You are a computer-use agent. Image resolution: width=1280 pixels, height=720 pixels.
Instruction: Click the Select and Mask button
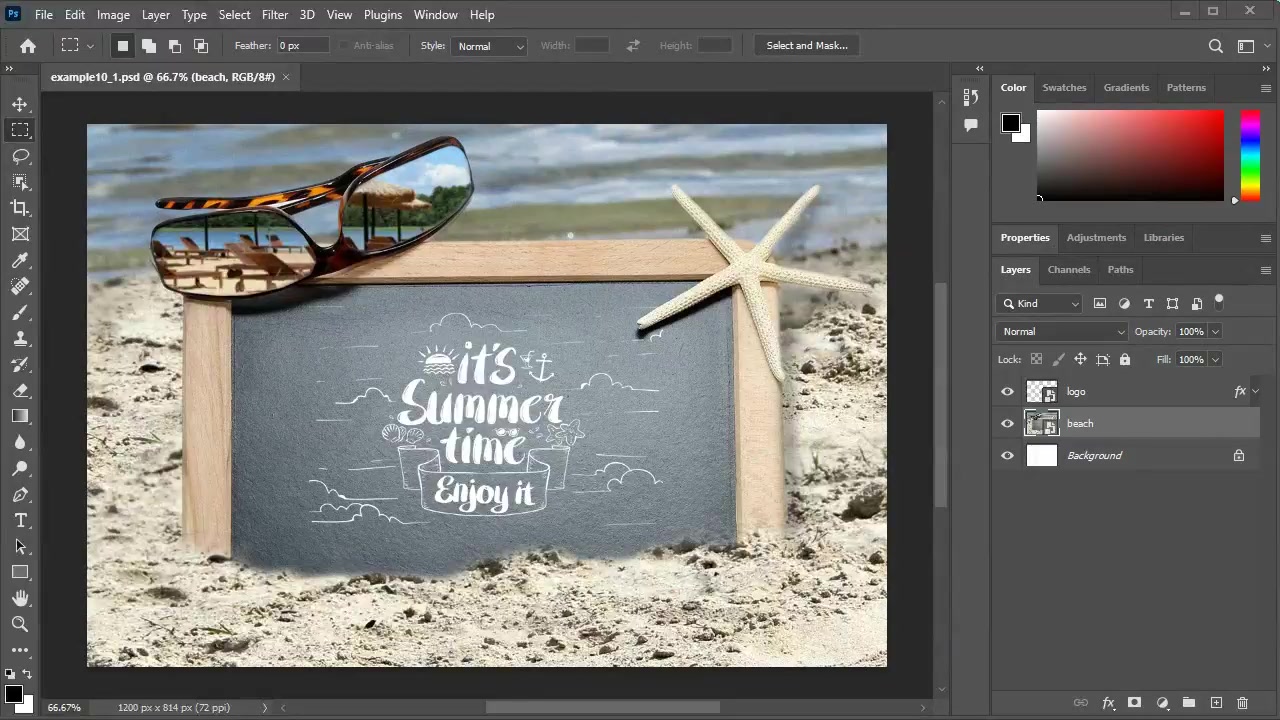tap(806, 46)
